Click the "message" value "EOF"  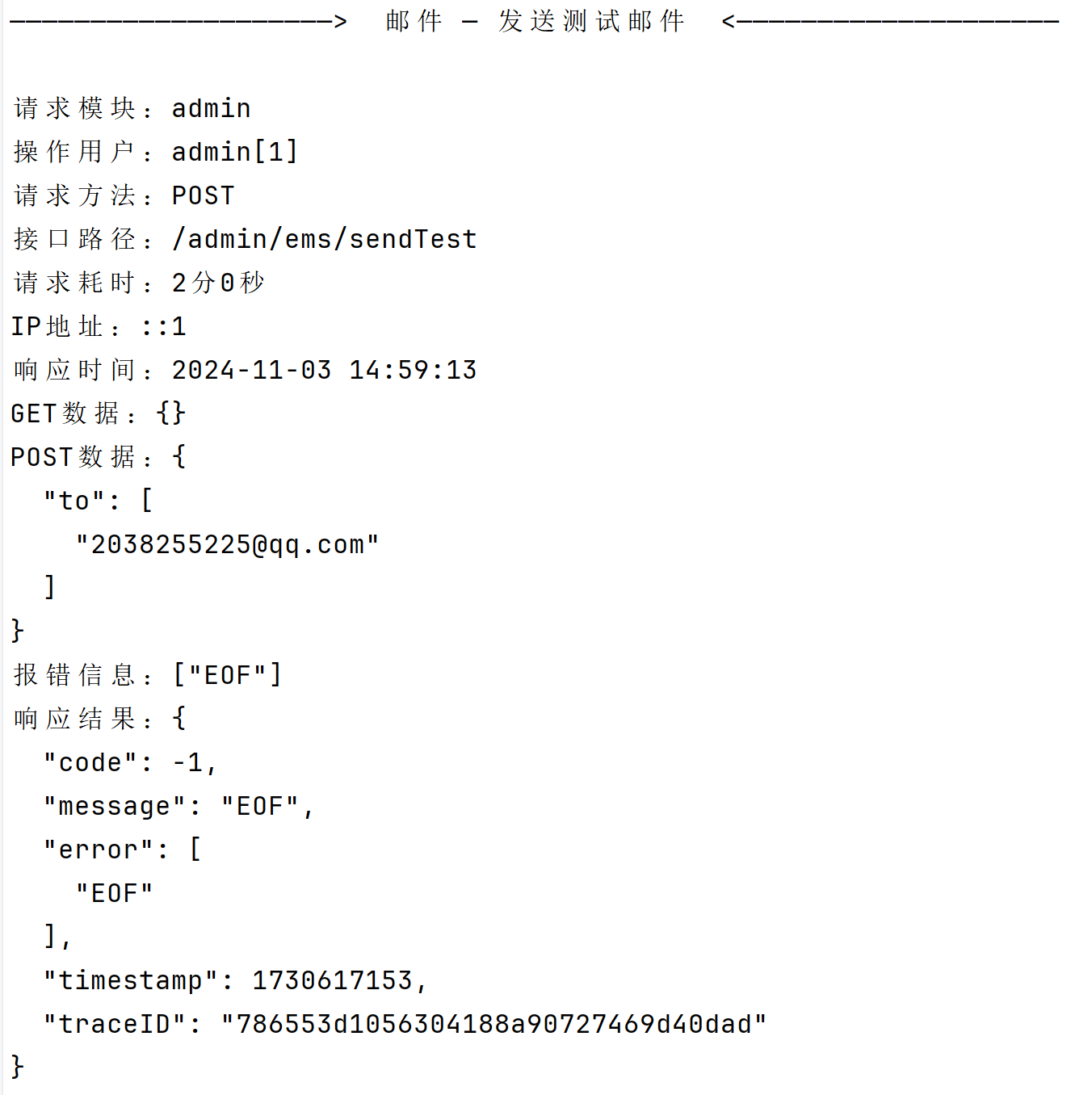tap(259, 806)
